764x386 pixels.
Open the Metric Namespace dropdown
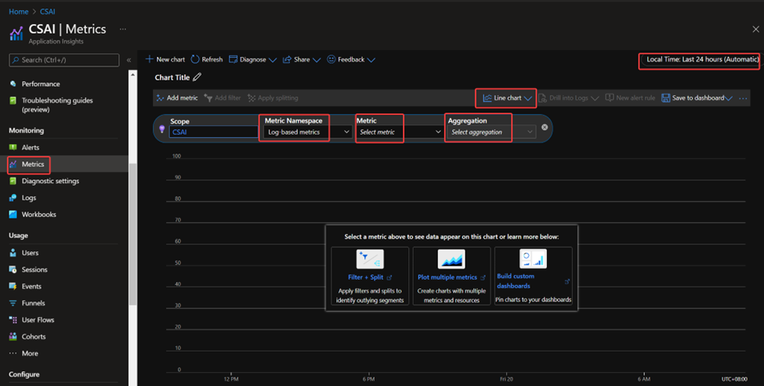307,132
